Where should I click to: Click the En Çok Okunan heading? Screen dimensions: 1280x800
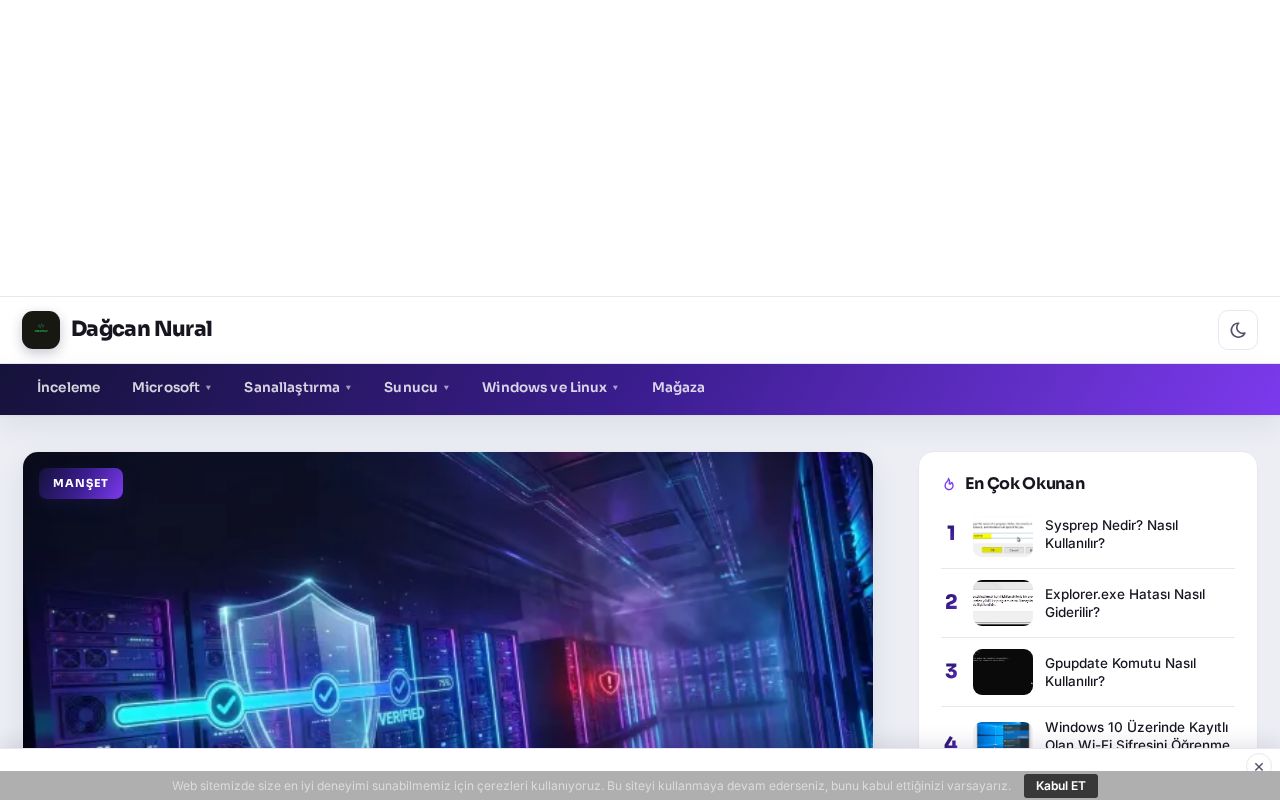tap(1025, 484)
